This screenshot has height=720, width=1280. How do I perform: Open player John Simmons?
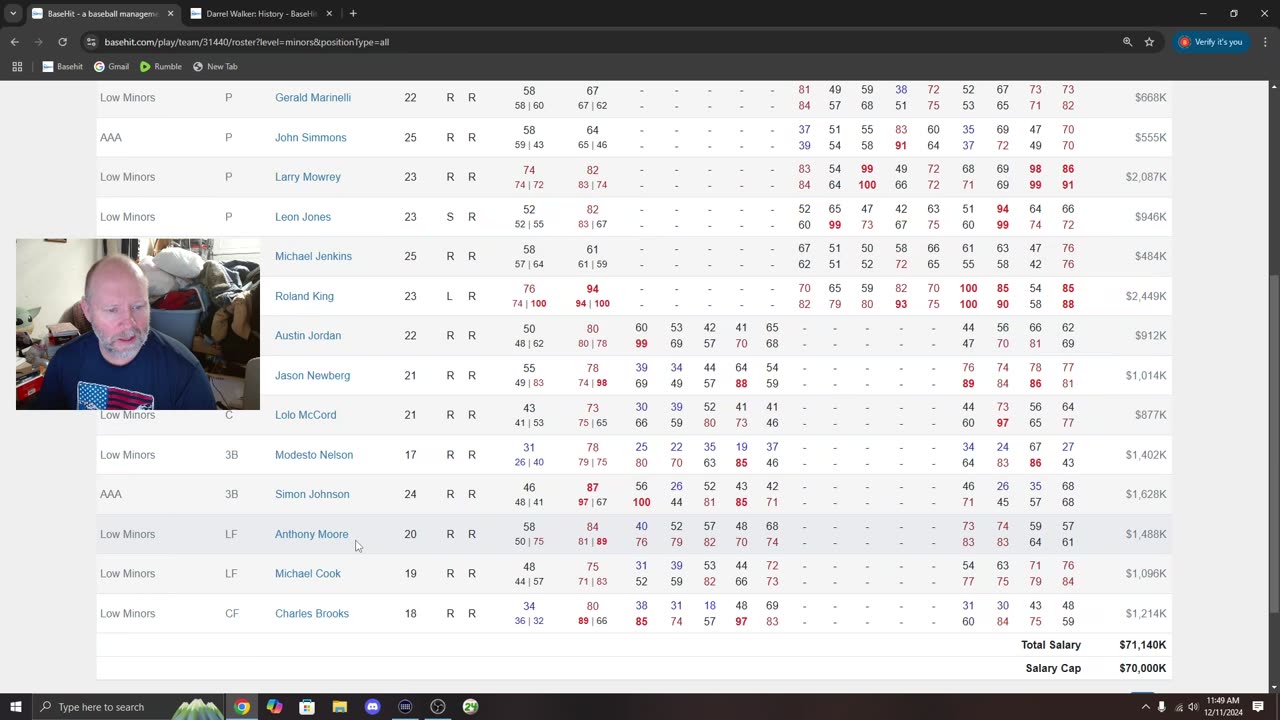click(310, 138)
